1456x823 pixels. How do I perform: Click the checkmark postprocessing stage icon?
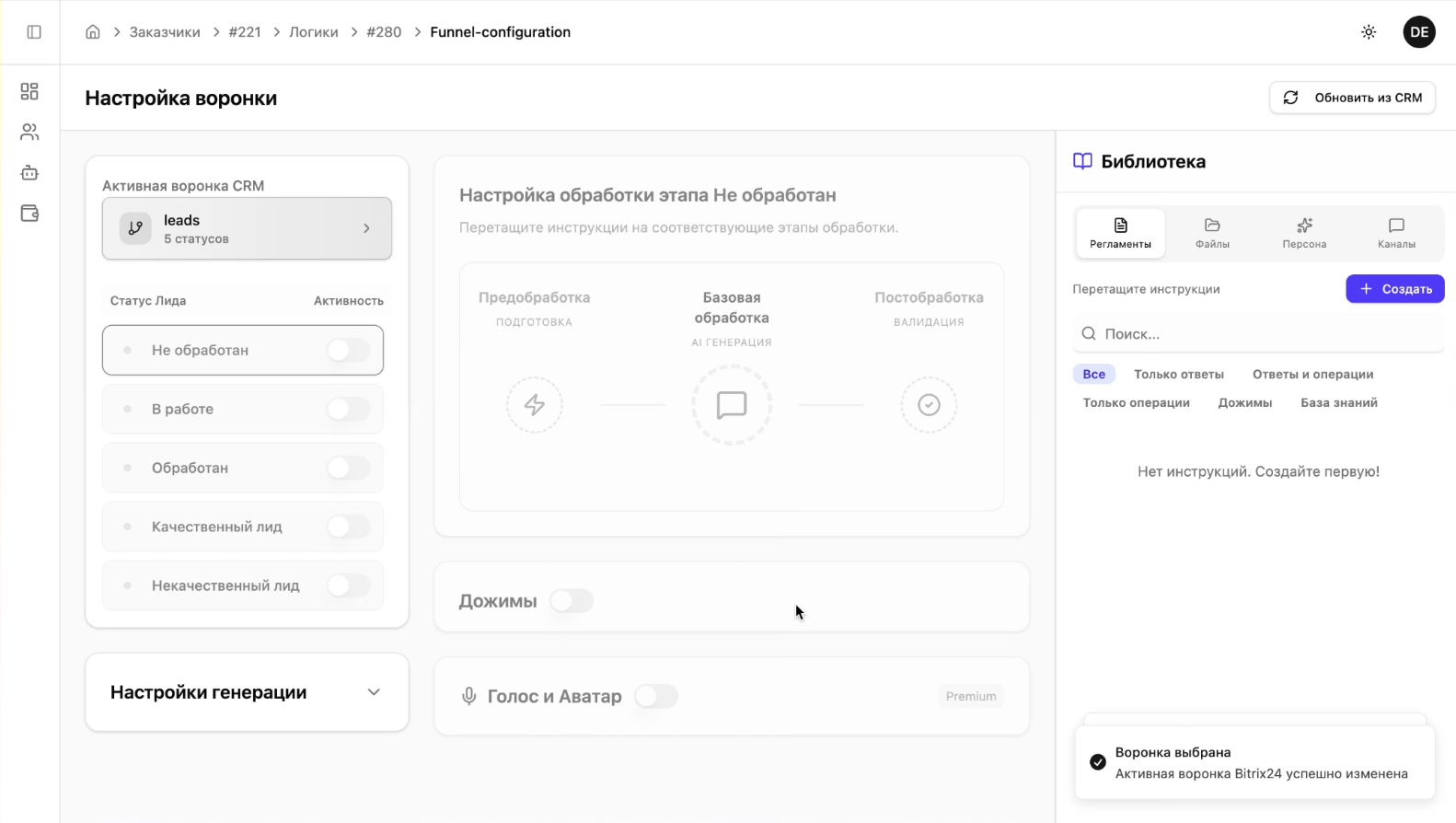[929, 405]
